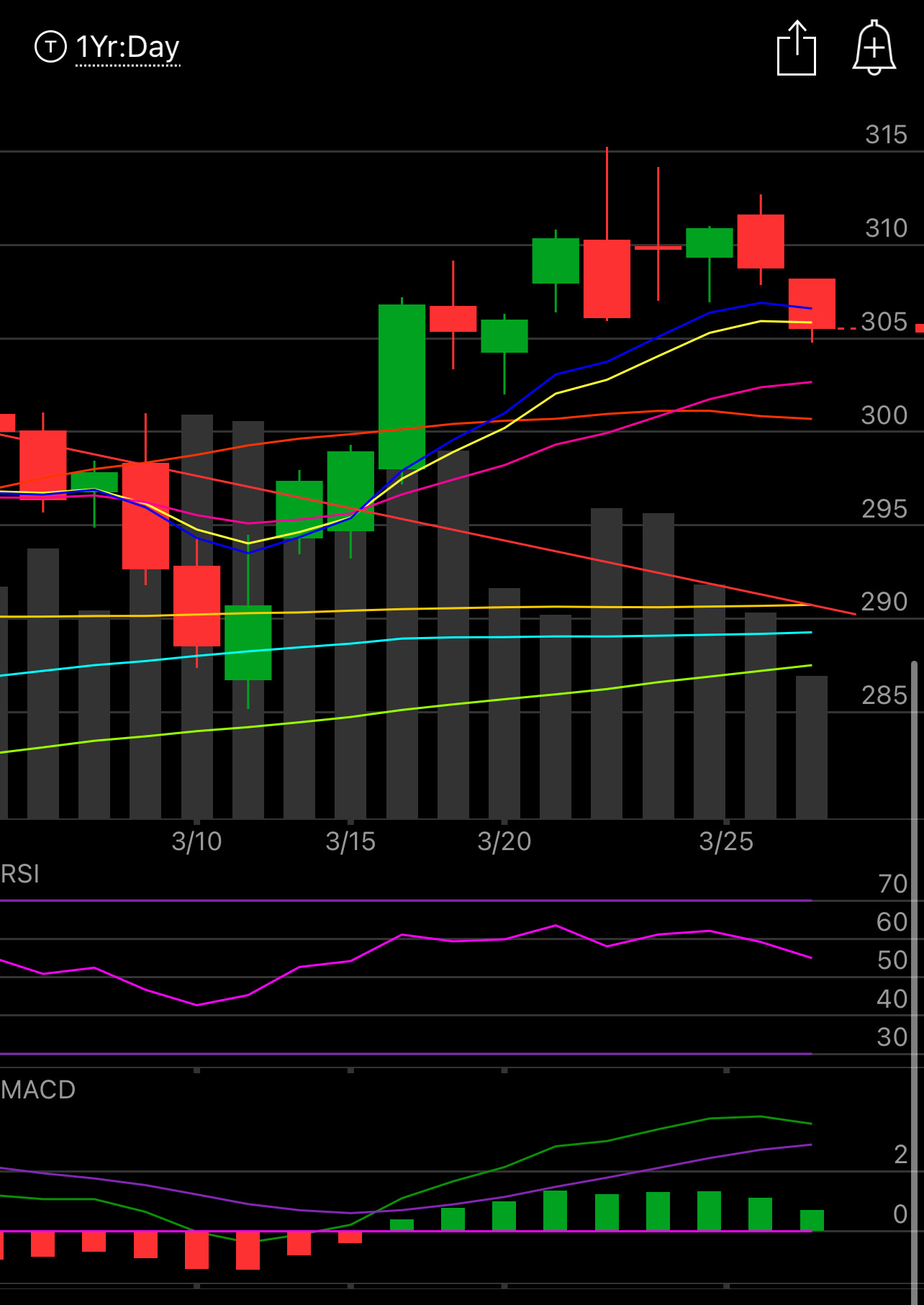Tap the MACD 2 axis label

click(900, 1155)
